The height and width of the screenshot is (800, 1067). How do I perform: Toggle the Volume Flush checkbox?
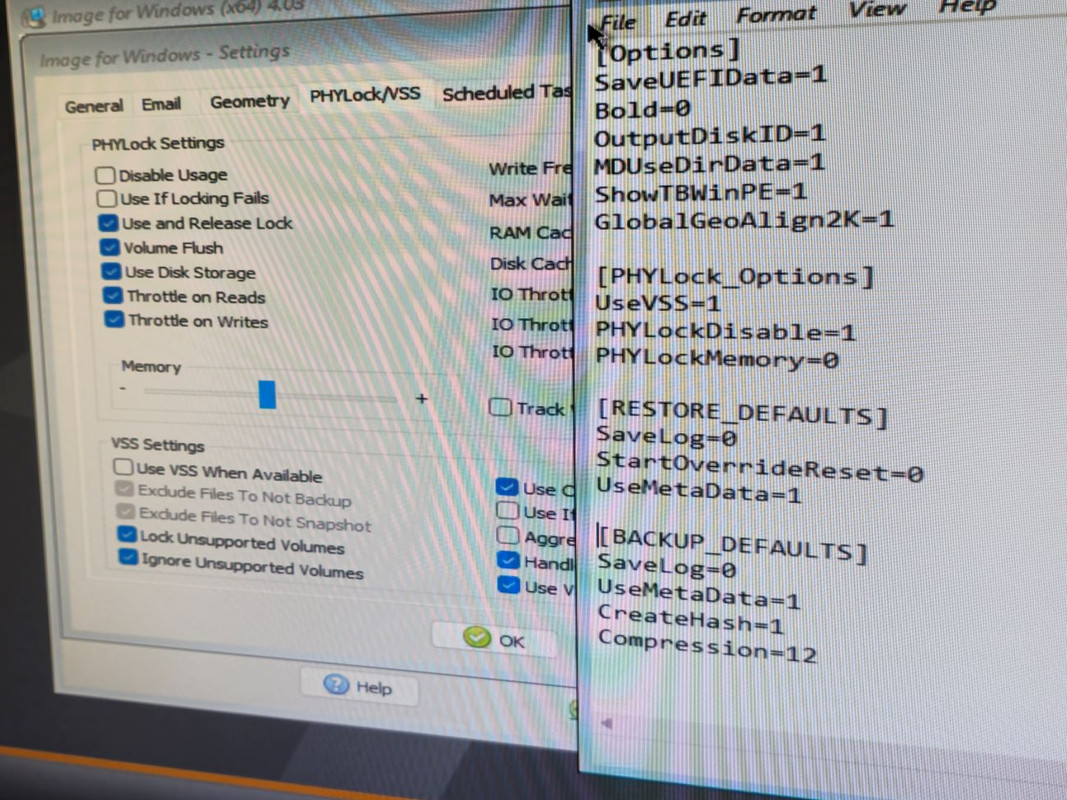[109, 246]
